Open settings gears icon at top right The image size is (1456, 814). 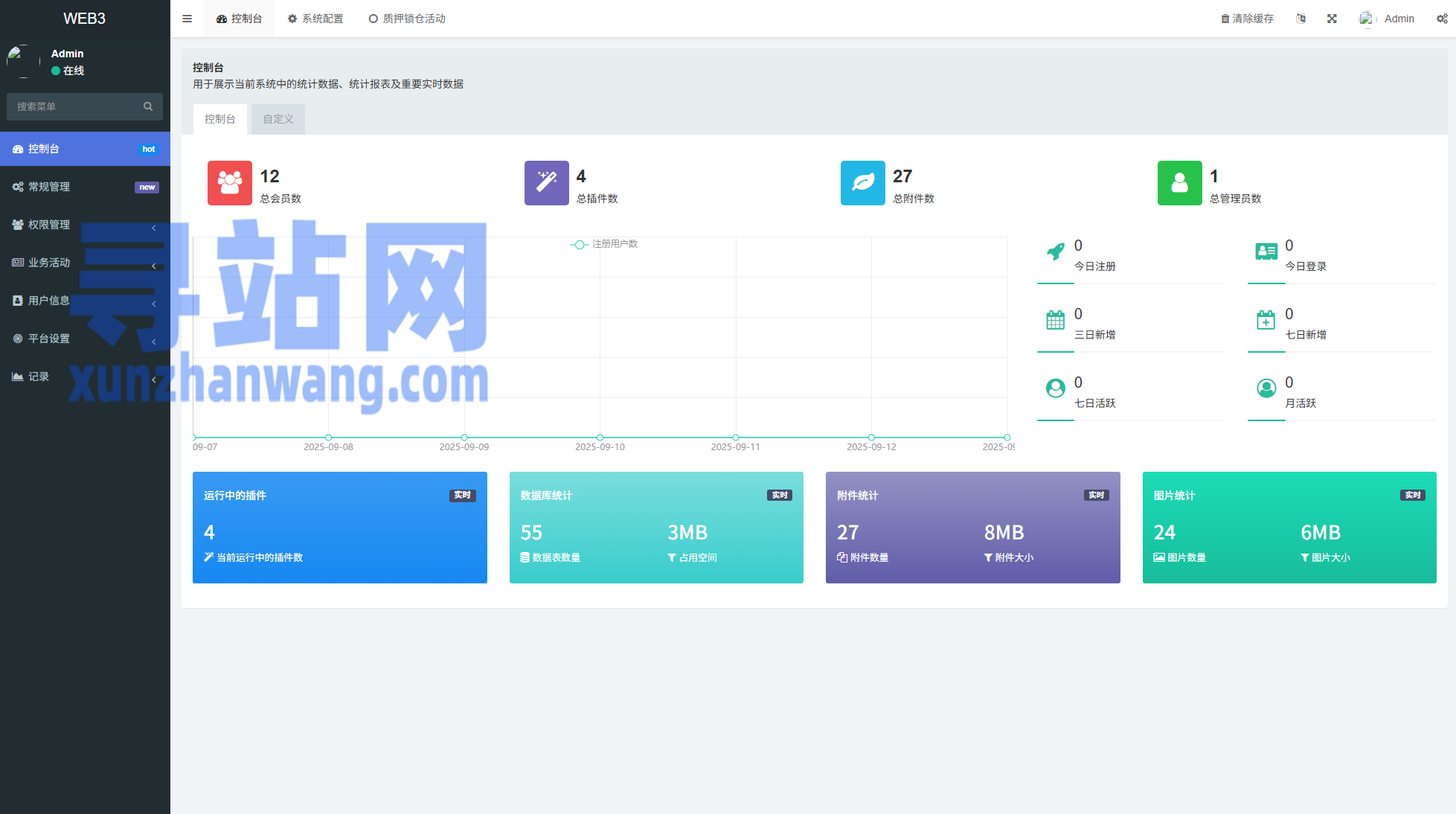pyautogui.click(x=1441, y=19)
